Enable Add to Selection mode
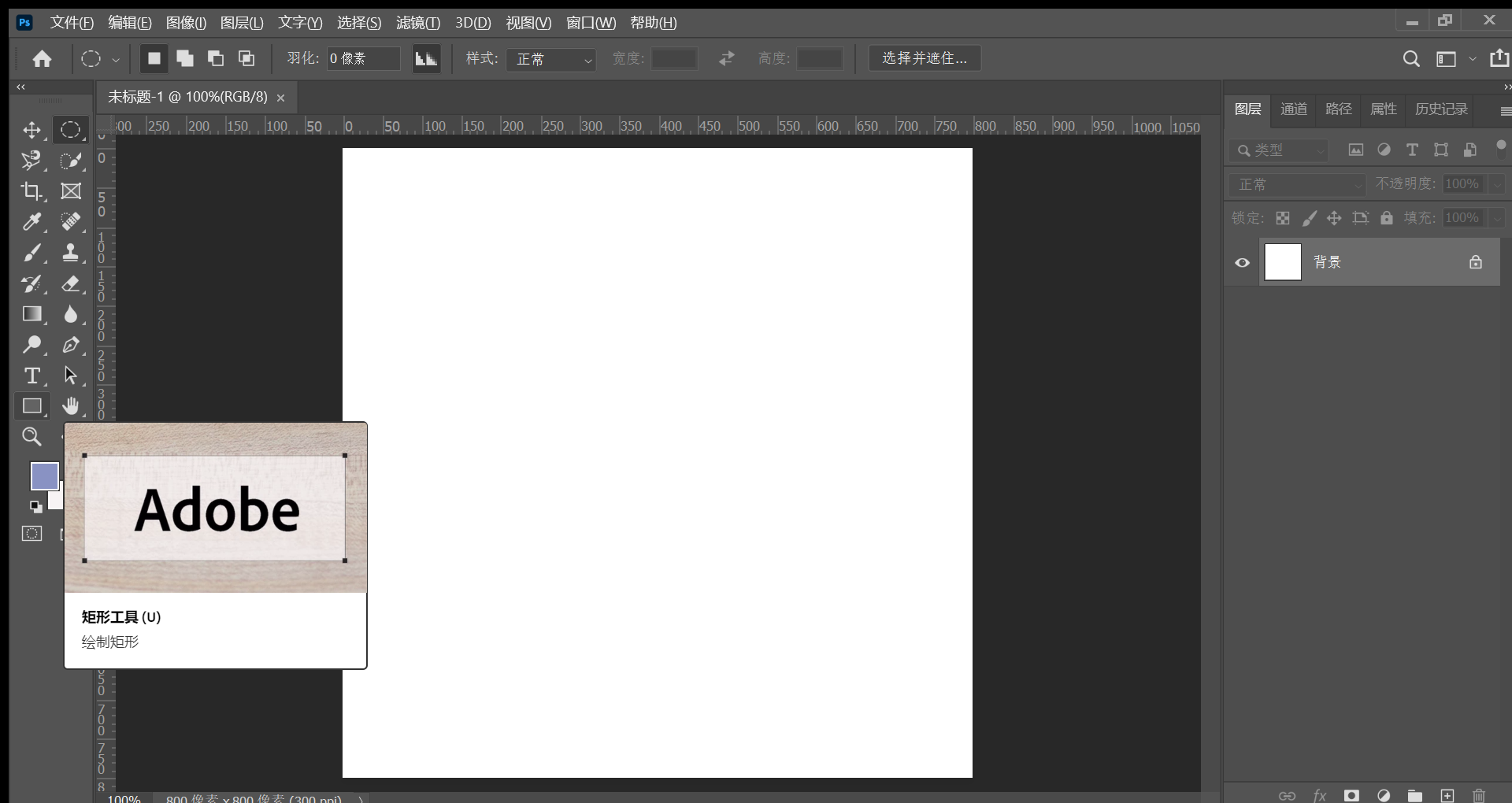This screenshot has height=803, width=1512. tap(185, 58)
